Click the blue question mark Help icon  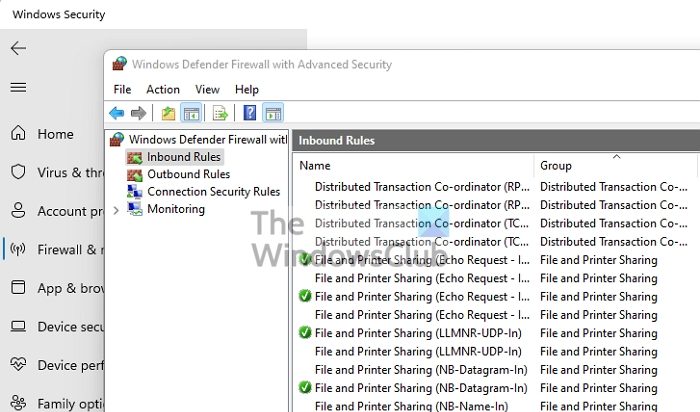point(250,113)
